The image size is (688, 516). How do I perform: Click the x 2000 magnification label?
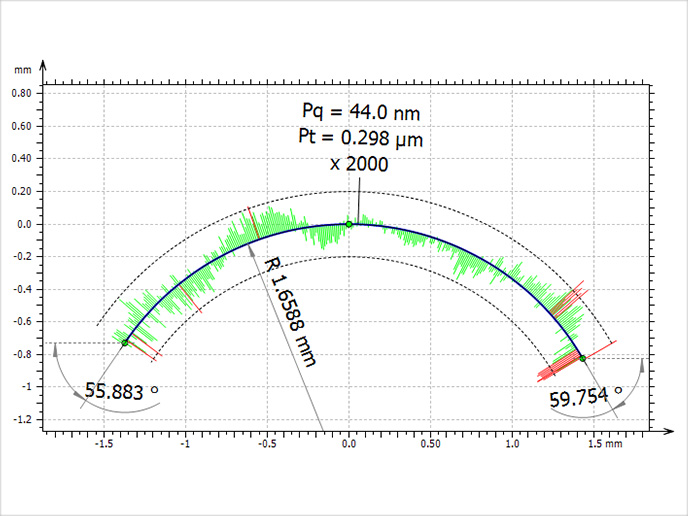tap(359, 165)
